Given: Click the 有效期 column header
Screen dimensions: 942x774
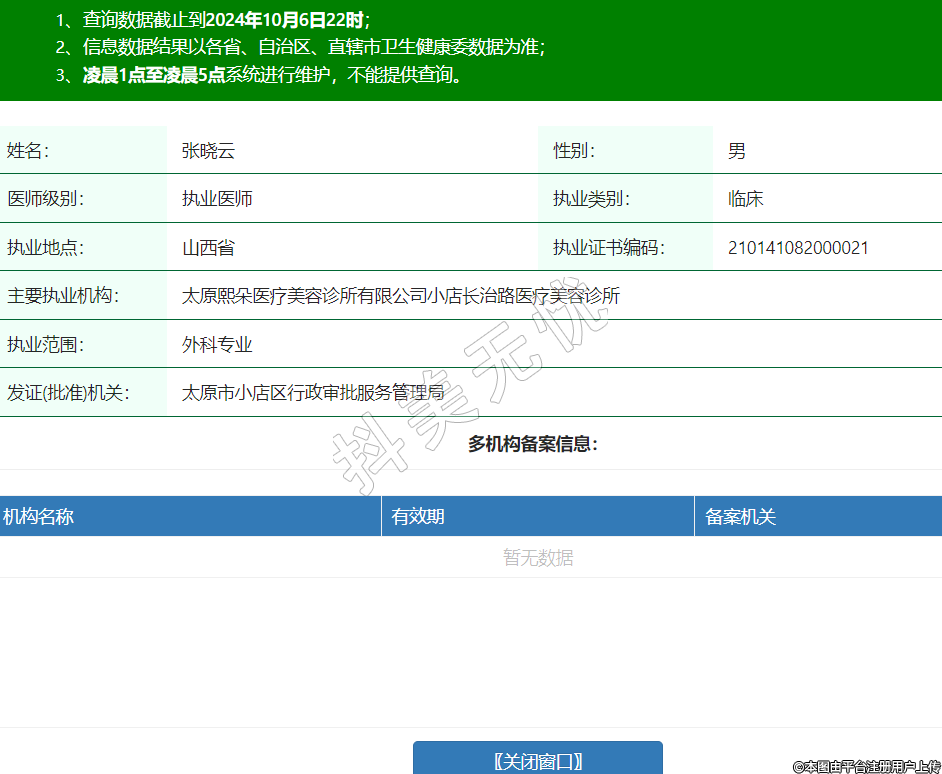Looking at the screenshot, I should 418,517.
